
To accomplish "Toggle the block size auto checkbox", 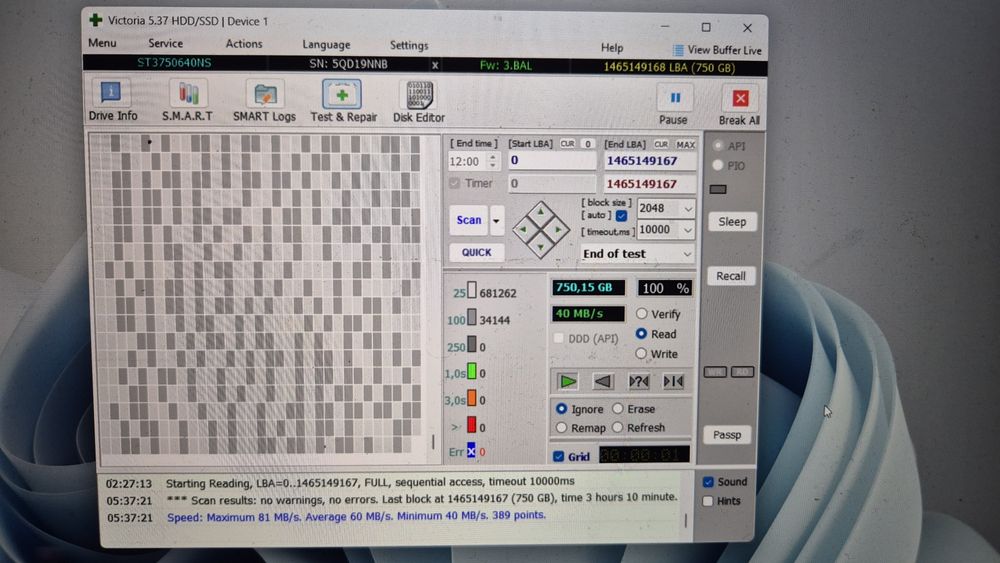I will 621,216.
